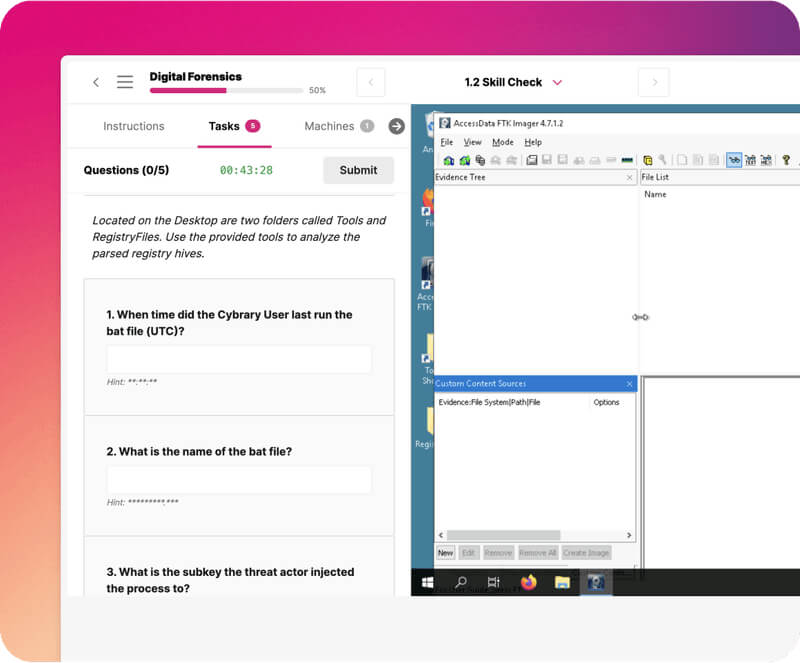This screenshot has height=663, width=800.
Task: Switch to the Instructions tab
Action: pyautogui.click(x=134, y=126)
